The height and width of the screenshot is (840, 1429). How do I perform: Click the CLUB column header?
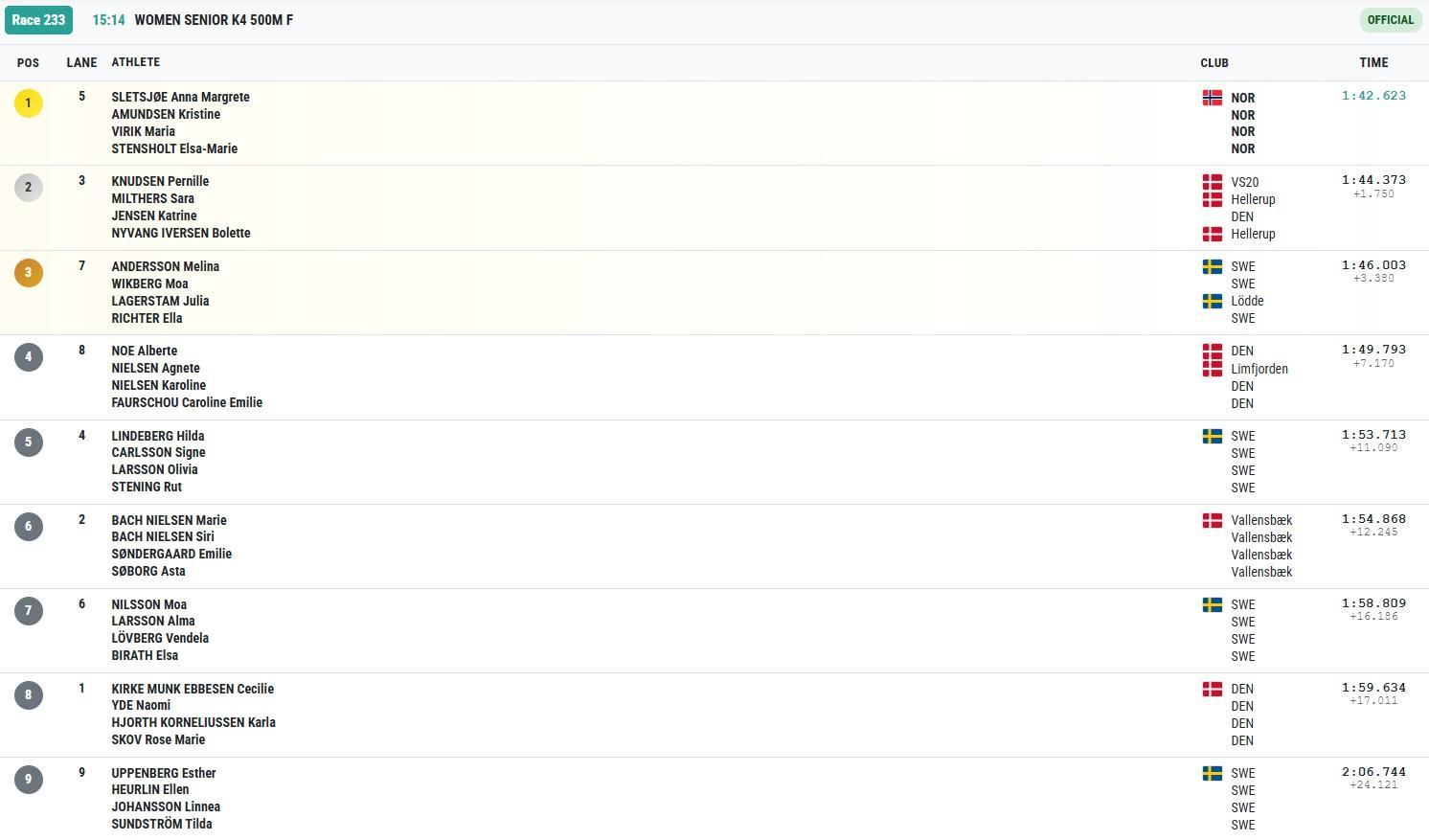click(1214, 62)
